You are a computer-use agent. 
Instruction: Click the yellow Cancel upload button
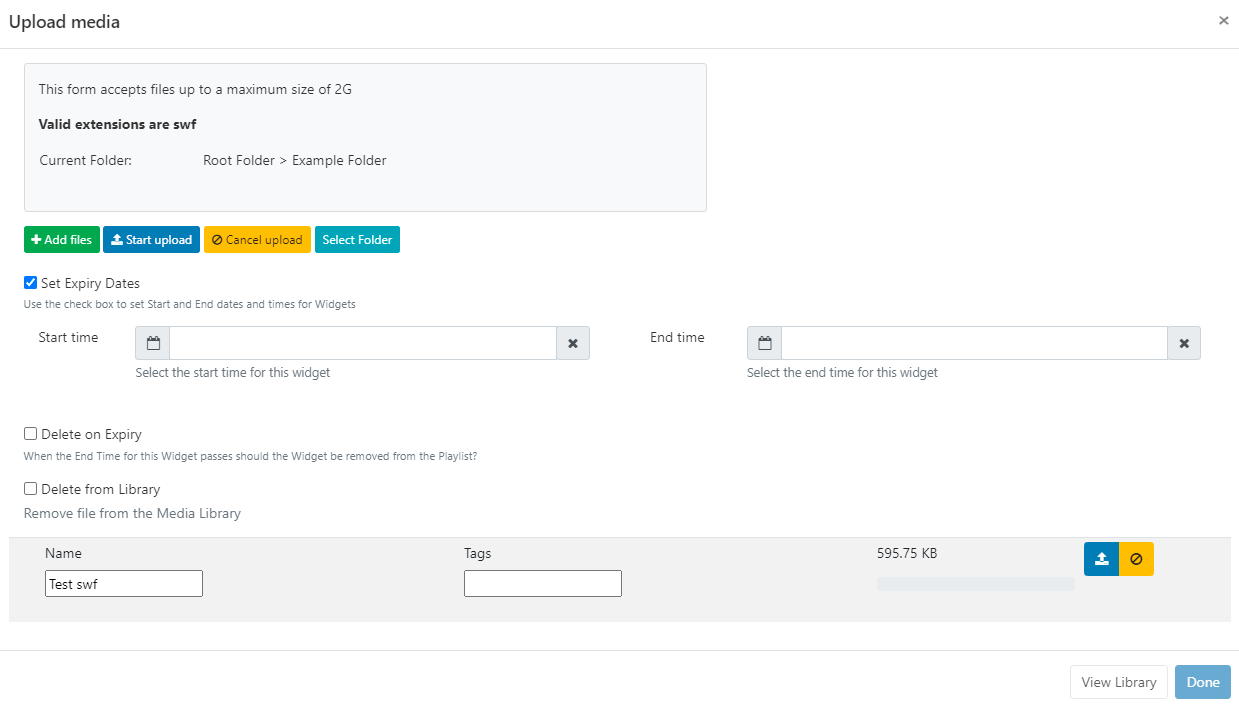[257, 240]
